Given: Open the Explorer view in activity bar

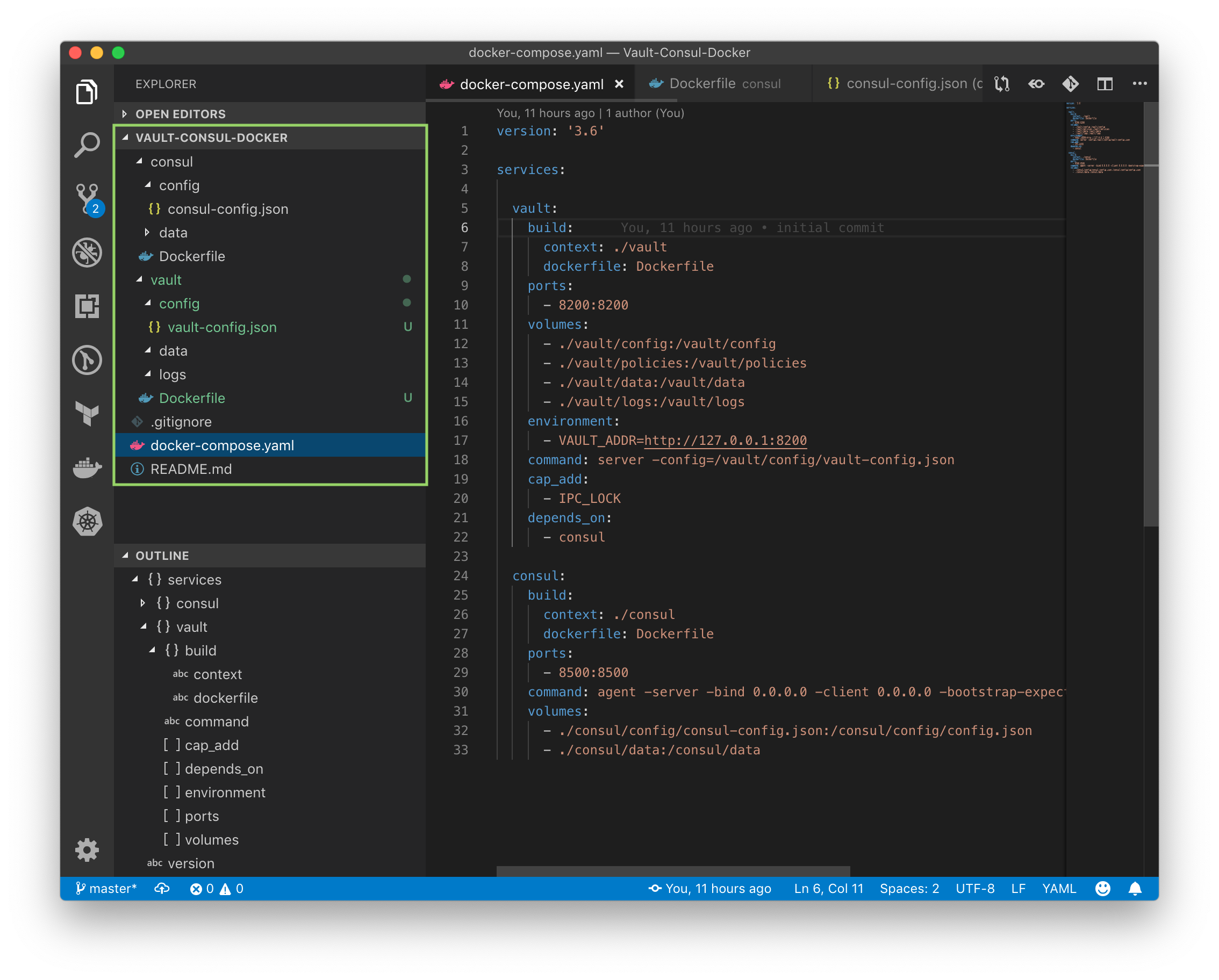Looking at the screenshot, I should (87, 92).
